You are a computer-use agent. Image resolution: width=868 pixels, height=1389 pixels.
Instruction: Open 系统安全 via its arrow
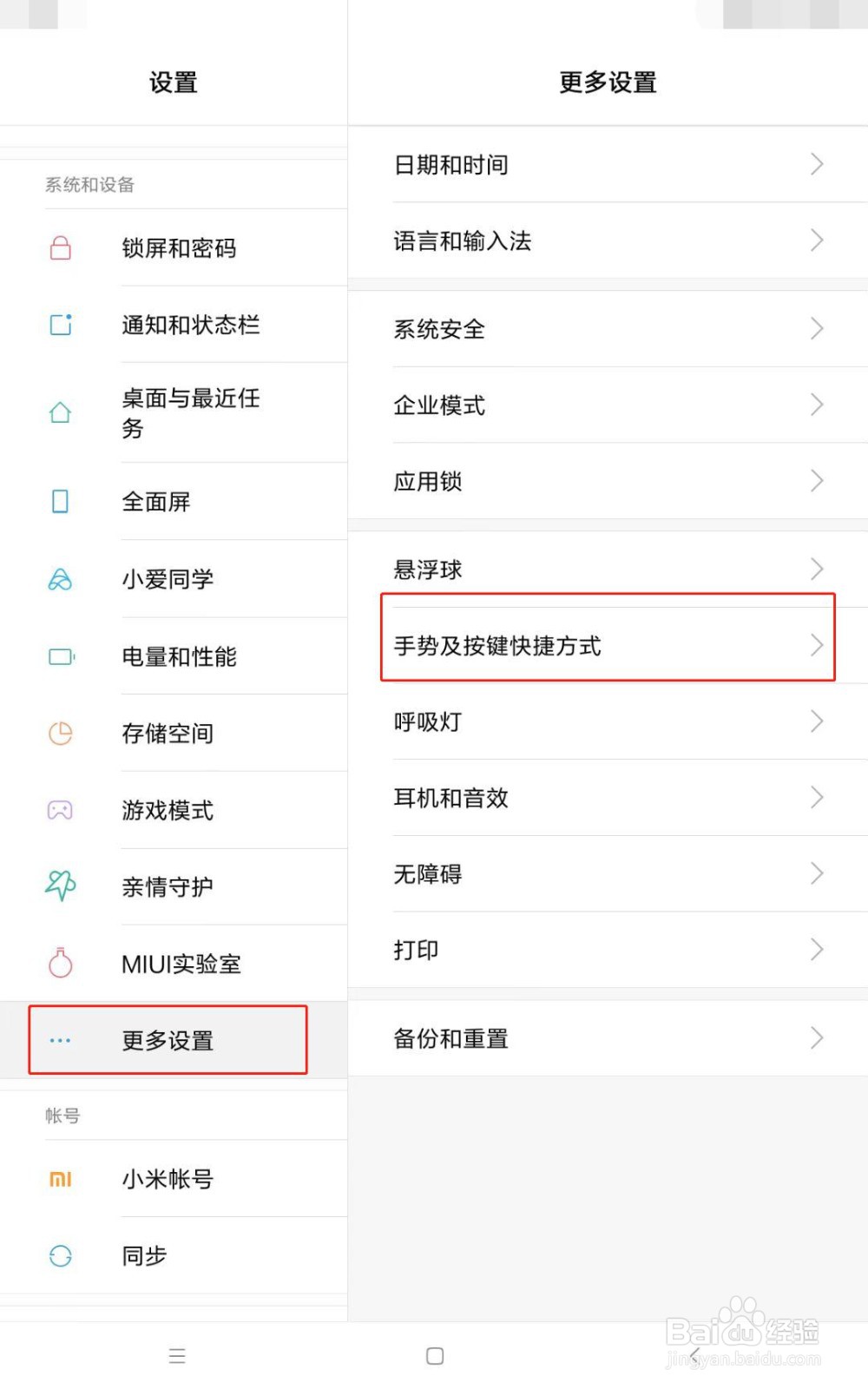814,329
